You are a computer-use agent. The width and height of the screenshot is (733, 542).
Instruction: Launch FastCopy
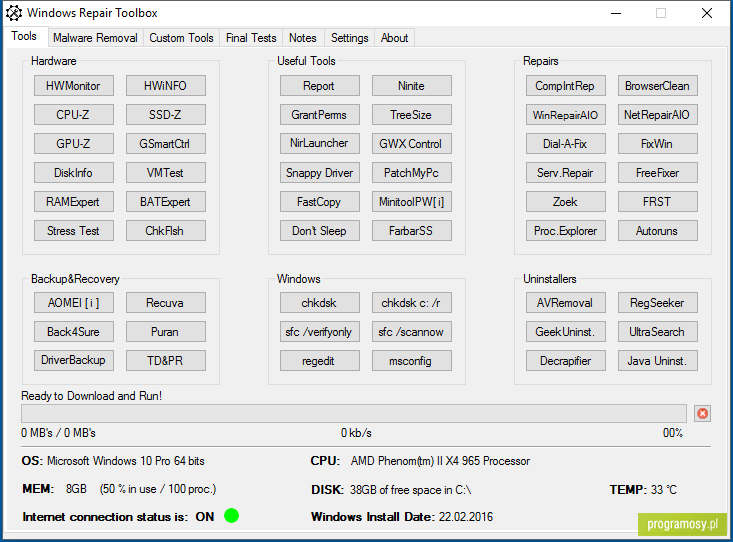320,202
